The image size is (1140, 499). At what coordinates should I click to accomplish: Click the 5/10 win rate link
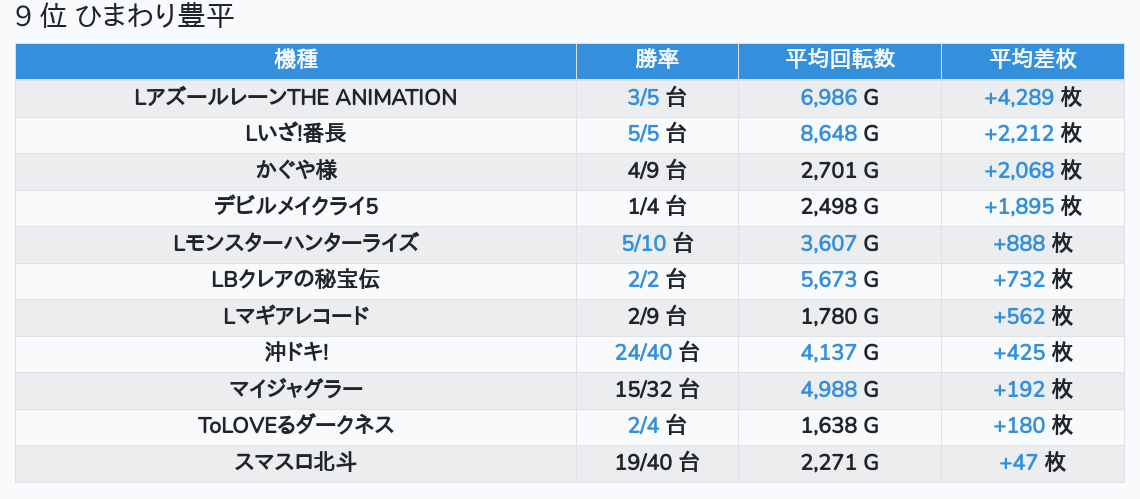(644, 244)
